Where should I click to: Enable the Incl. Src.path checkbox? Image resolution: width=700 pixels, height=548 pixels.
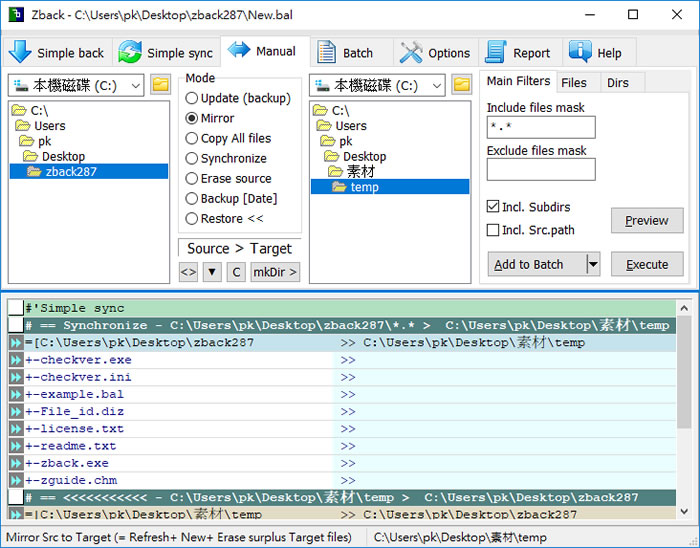[493, 230]
